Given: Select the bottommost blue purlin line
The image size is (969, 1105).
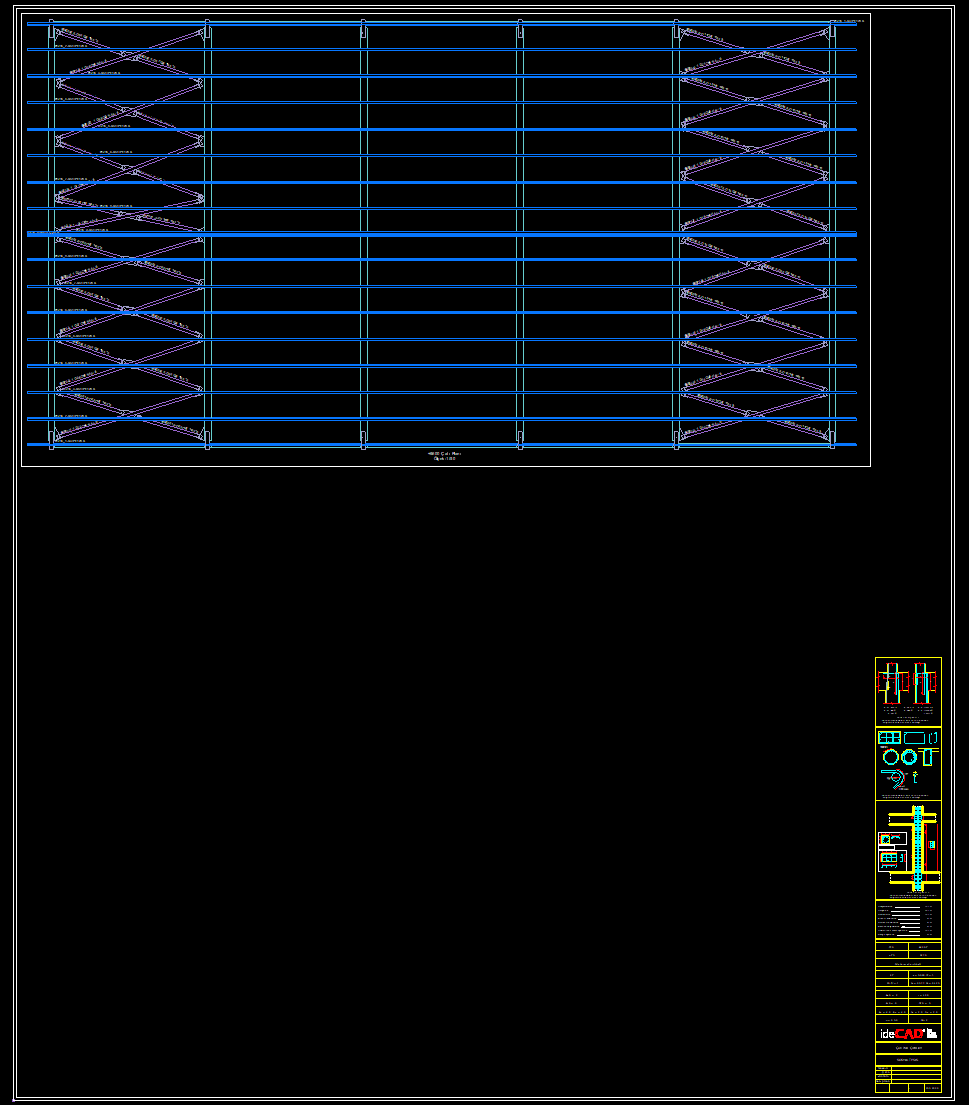Looking at the screenshot, I should (x=440, y=444).
